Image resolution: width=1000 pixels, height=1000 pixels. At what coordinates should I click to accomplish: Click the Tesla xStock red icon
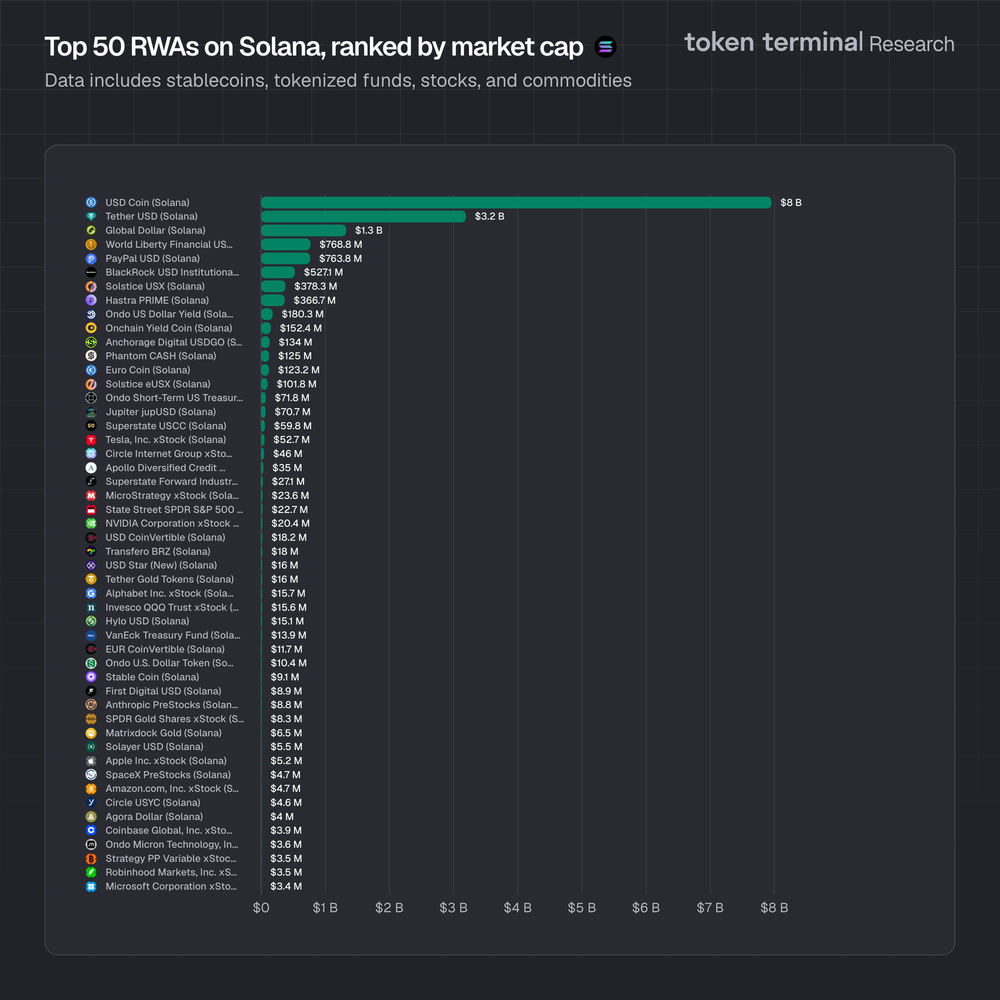91,440
